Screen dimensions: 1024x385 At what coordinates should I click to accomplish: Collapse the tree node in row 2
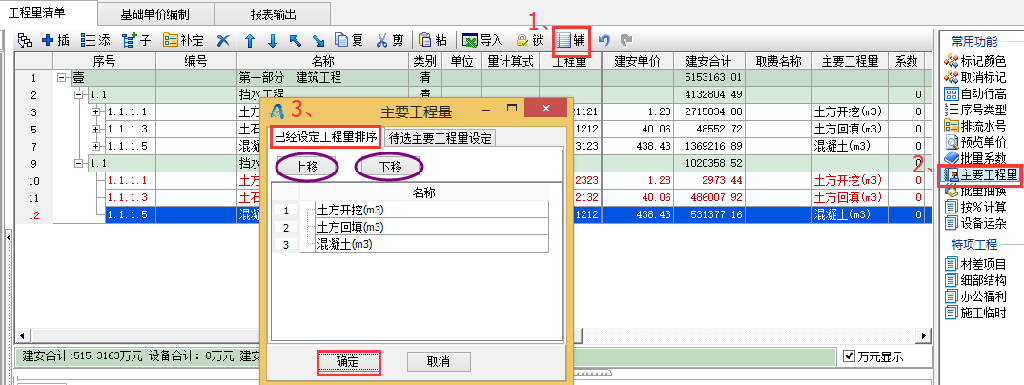(x=79, y=95)
